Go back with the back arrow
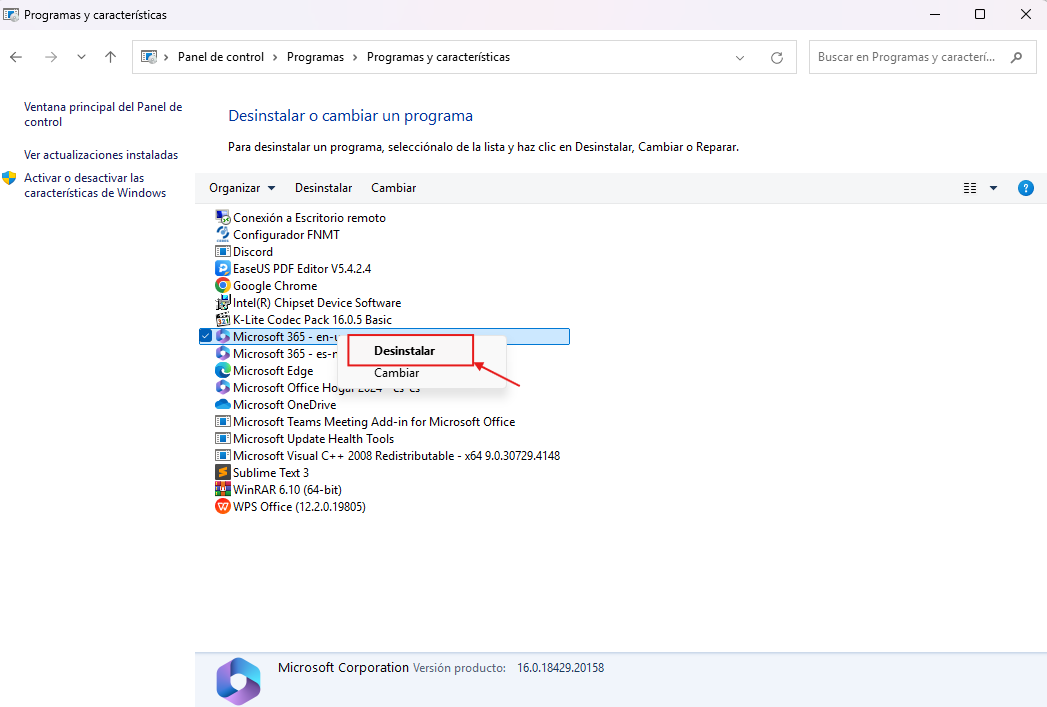The height and width of the screenshot is (707, 1047). tap(16, 57)
